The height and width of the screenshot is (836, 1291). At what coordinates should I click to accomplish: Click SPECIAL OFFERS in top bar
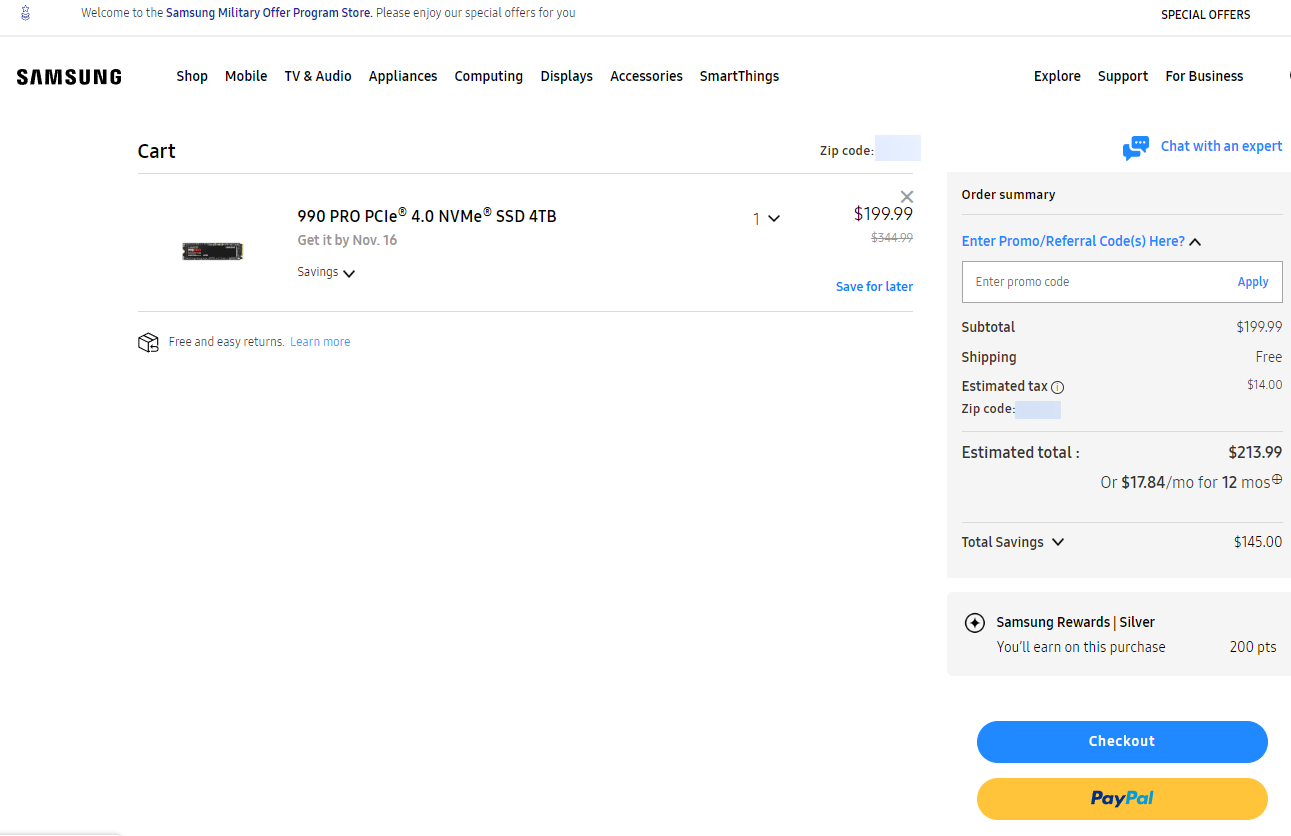(x=1205, y=15)
